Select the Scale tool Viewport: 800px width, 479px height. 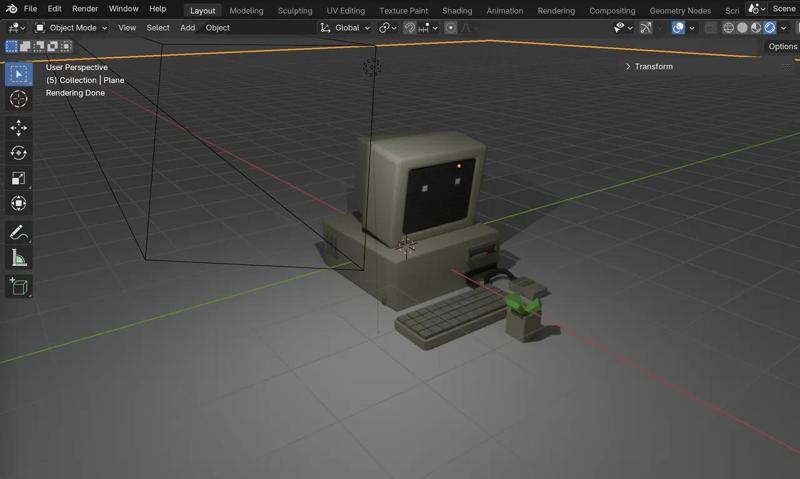coord(19,178)
